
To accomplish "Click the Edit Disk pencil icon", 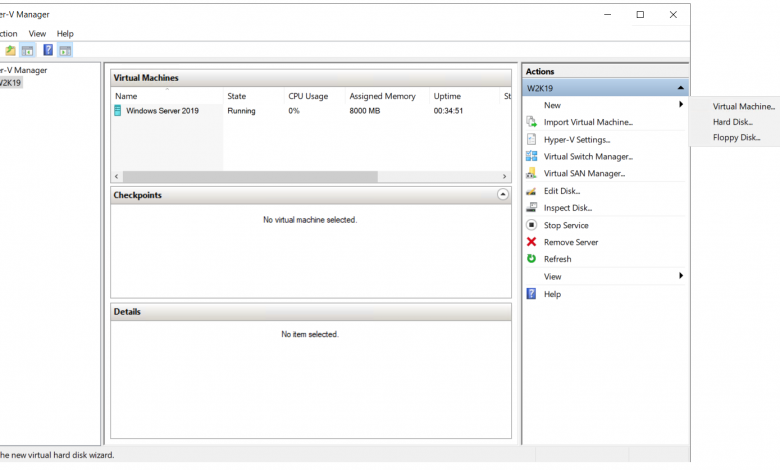I will point(532,191).
